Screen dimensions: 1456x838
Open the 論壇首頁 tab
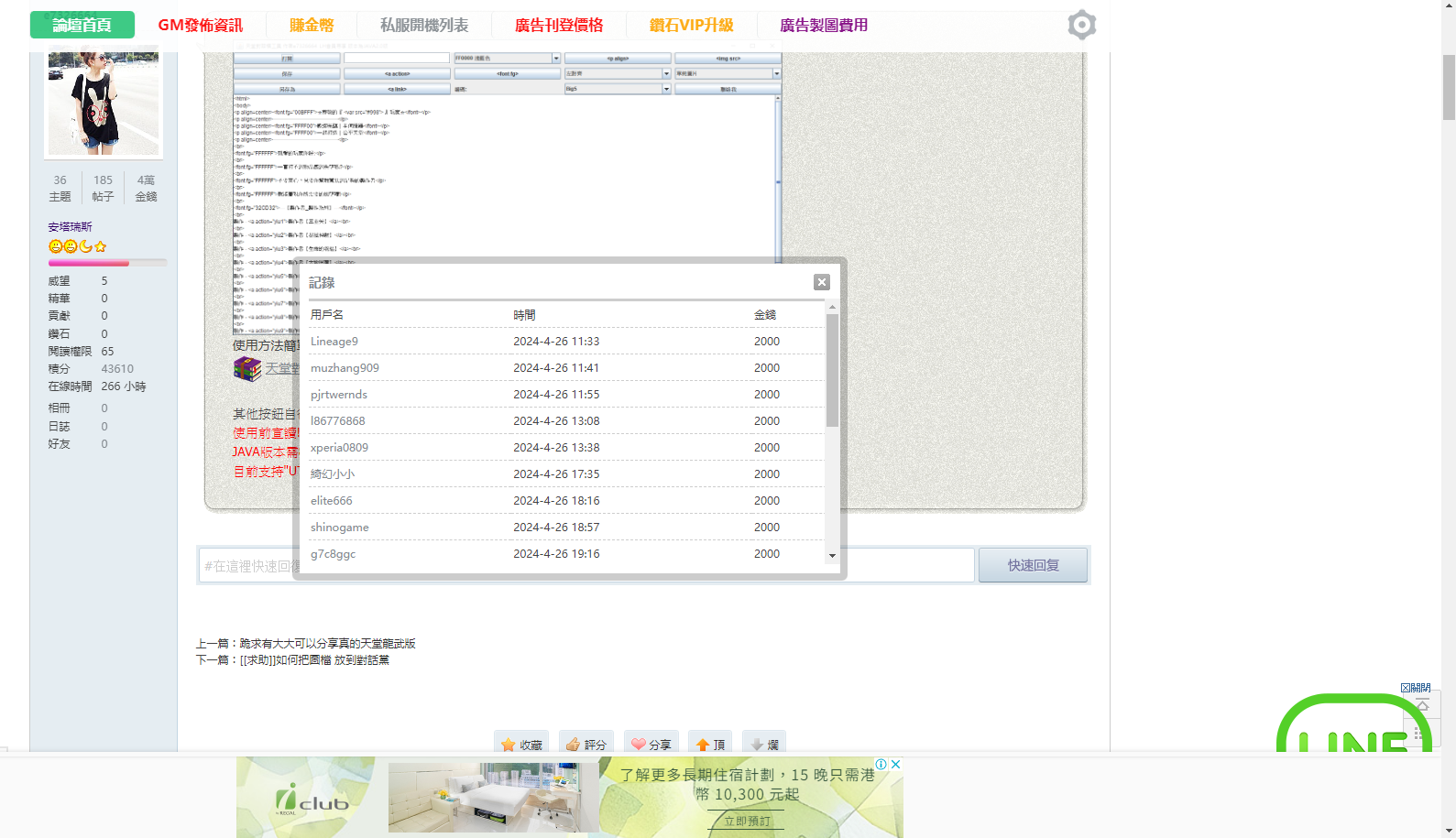(x=82, y=25)
